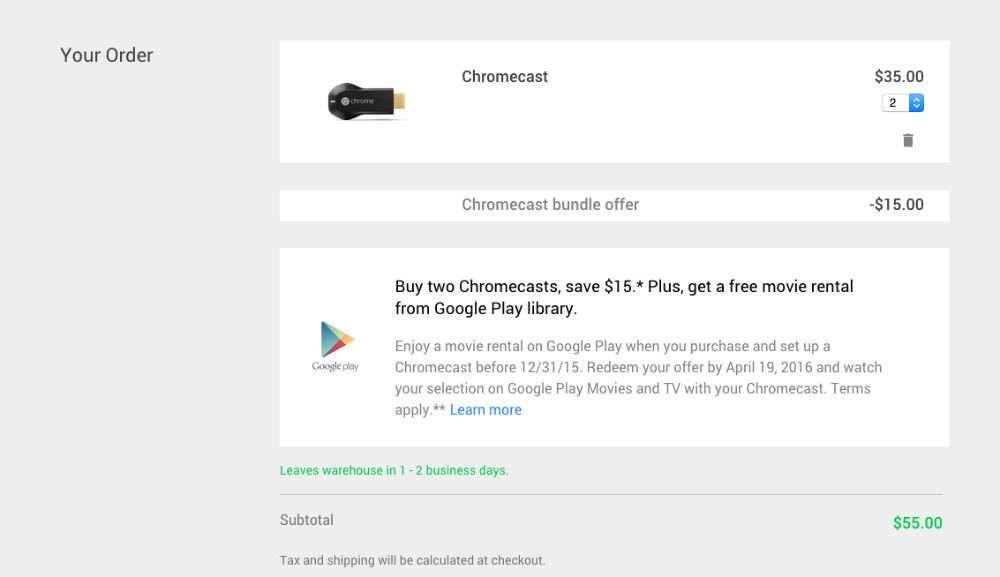Click the movie rental offer description paragraph
1000x577 pixels.
click(638, 377)
